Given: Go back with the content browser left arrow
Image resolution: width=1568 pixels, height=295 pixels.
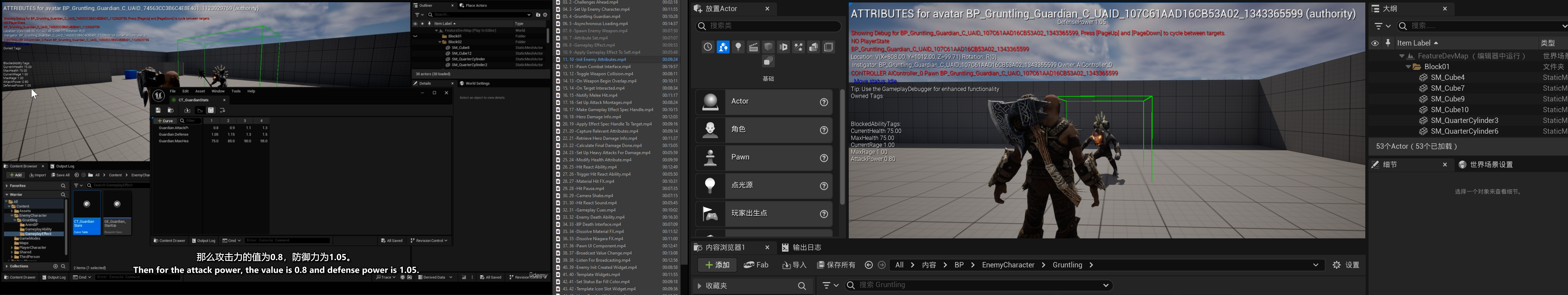Looking at the screenshot, I should pyautogui.click(x=868, y=265).
